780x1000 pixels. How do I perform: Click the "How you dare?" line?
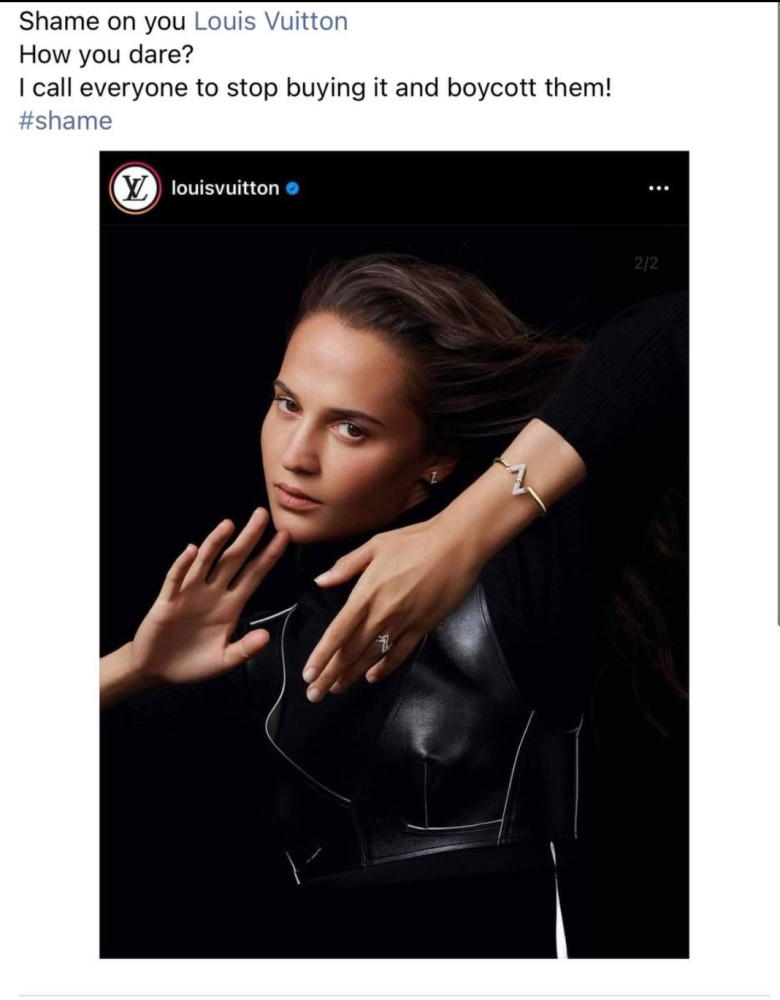105,54
